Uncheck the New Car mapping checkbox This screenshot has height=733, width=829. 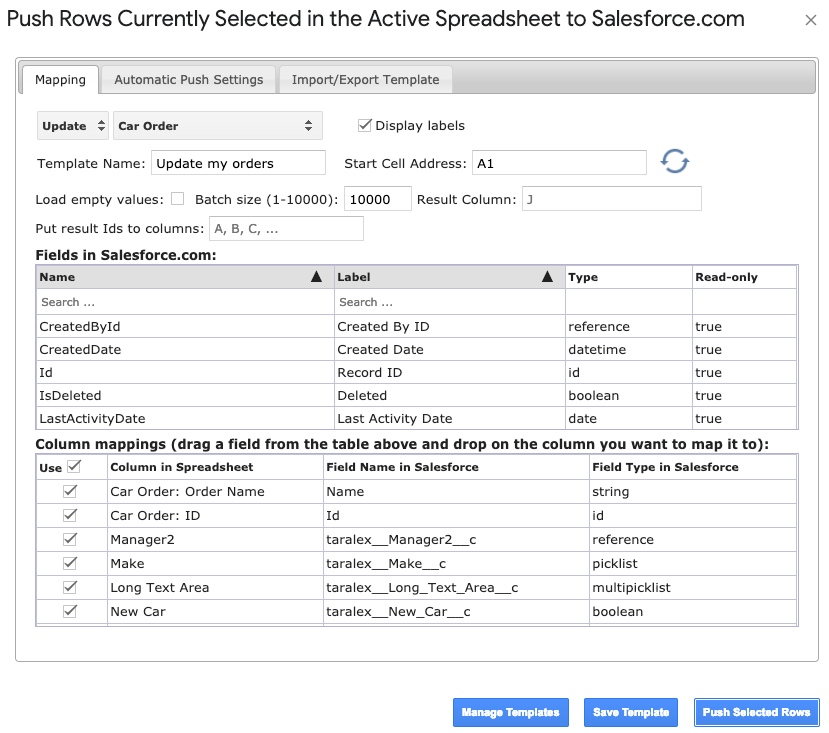(x=70, y=611)
